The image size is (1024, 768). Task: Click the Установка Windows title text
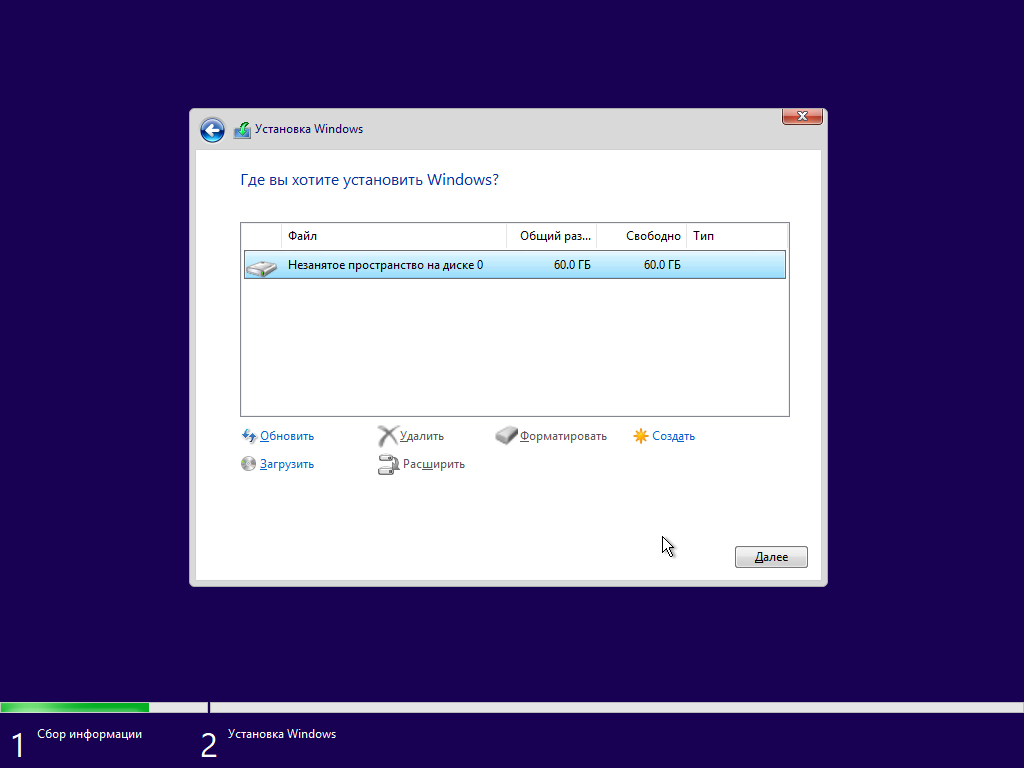coord(309,129)
